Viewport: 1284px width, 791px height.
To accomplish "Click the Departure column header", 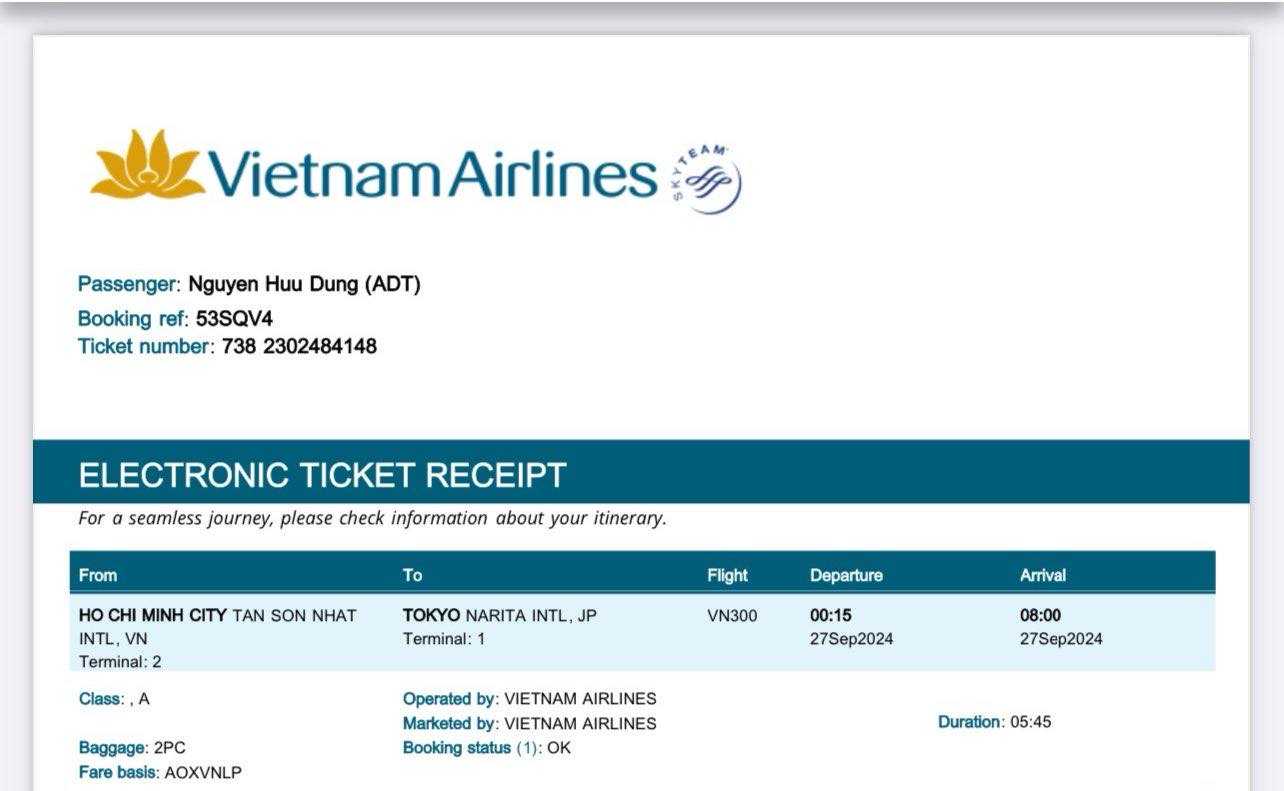I will [x=846, y=575].
